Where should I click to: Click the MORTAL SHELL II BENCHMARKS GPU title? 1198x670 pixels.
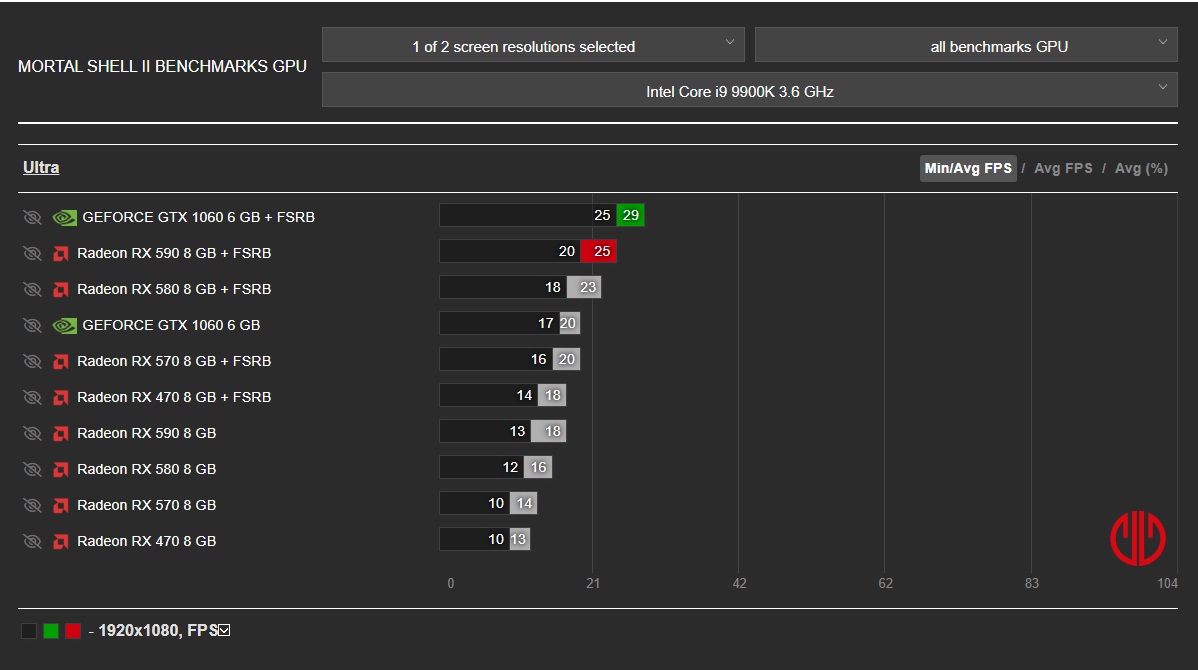(162, 66)
